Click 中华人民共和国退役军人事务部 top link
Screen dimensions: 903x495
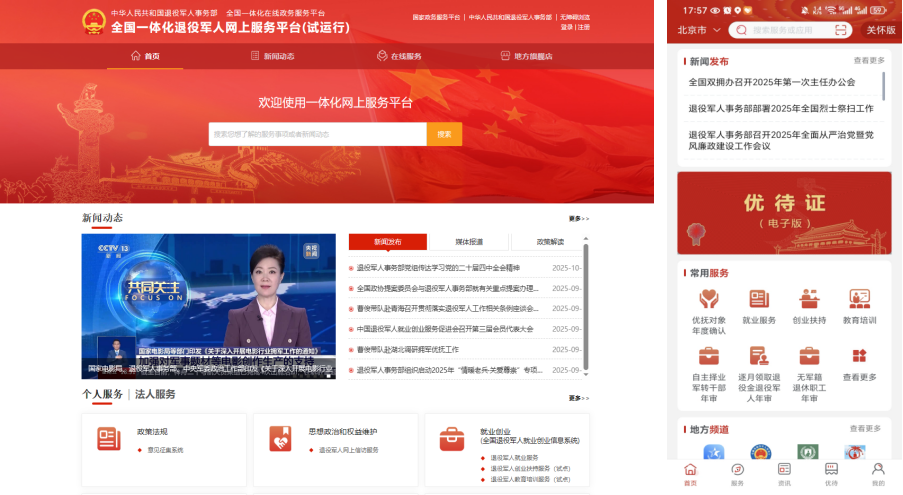point(510,17)
